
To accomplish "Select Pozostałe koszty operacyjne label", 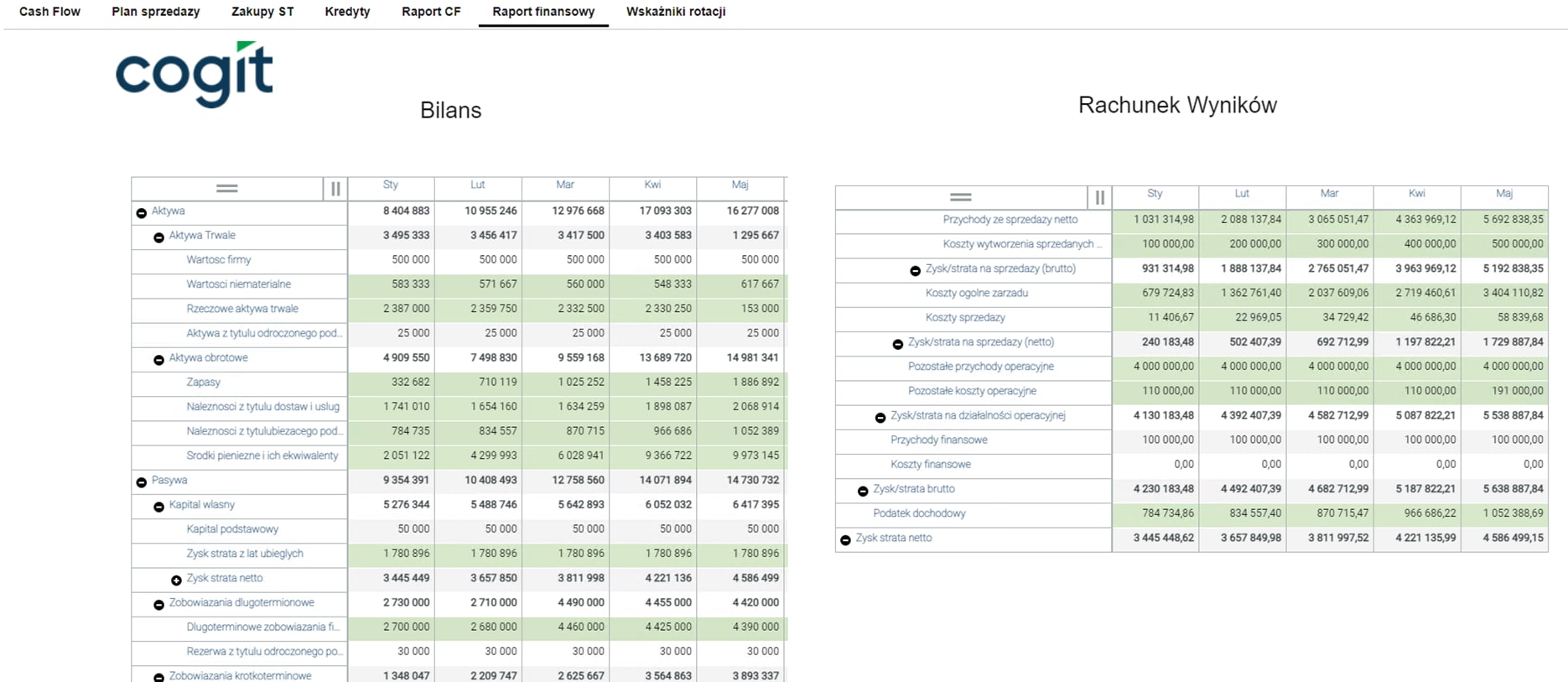I will pyautogui.click(x=972, y=391).
